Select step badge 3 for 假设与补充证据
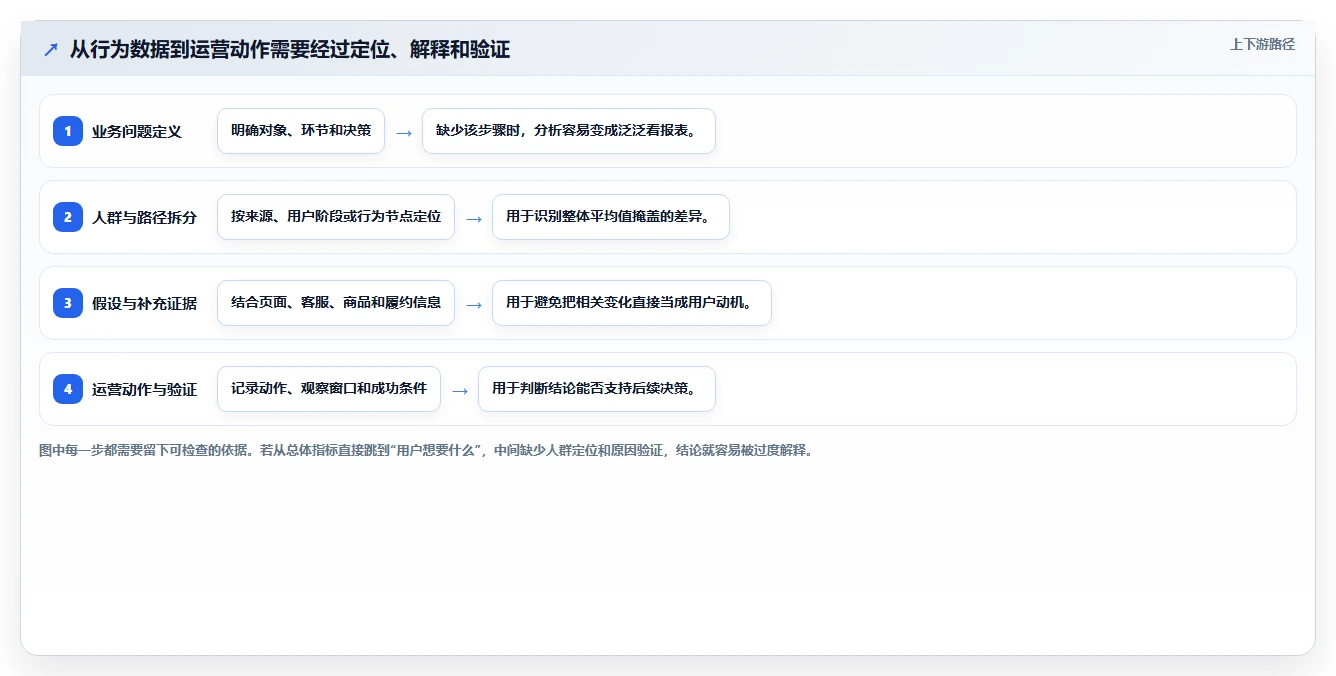This screenshot has width=1336, height=676. 68,303
